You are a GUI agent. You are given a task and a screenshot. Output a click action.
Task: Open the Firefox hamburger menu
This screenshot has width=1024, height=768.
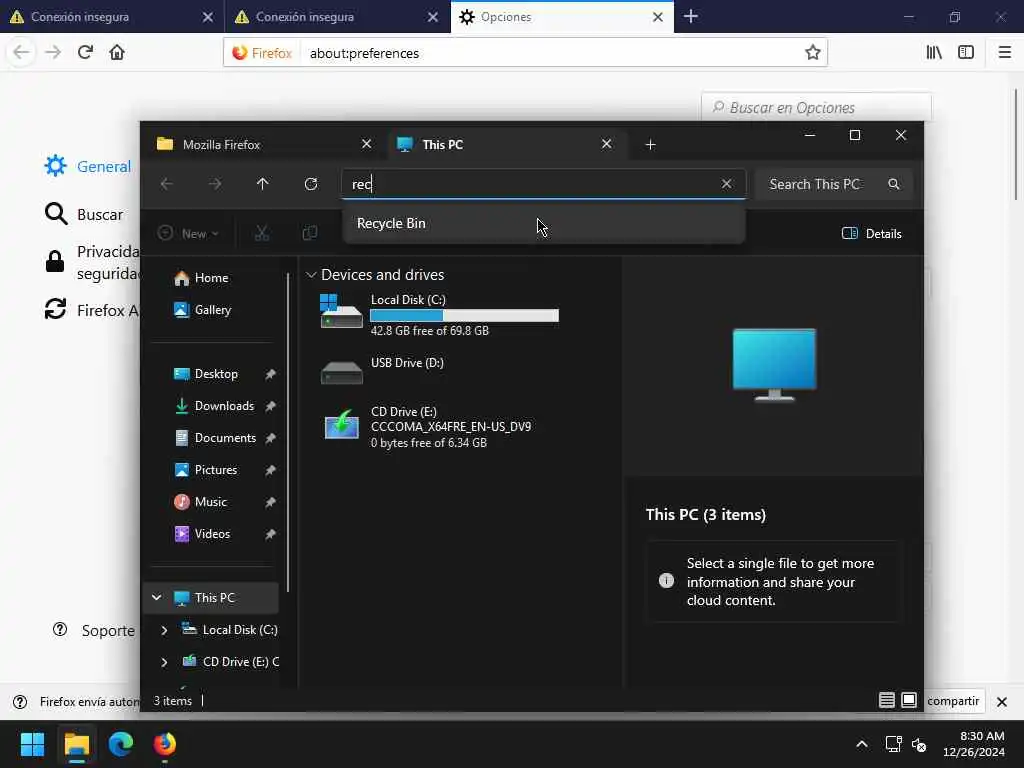[x=1004, y=52]
